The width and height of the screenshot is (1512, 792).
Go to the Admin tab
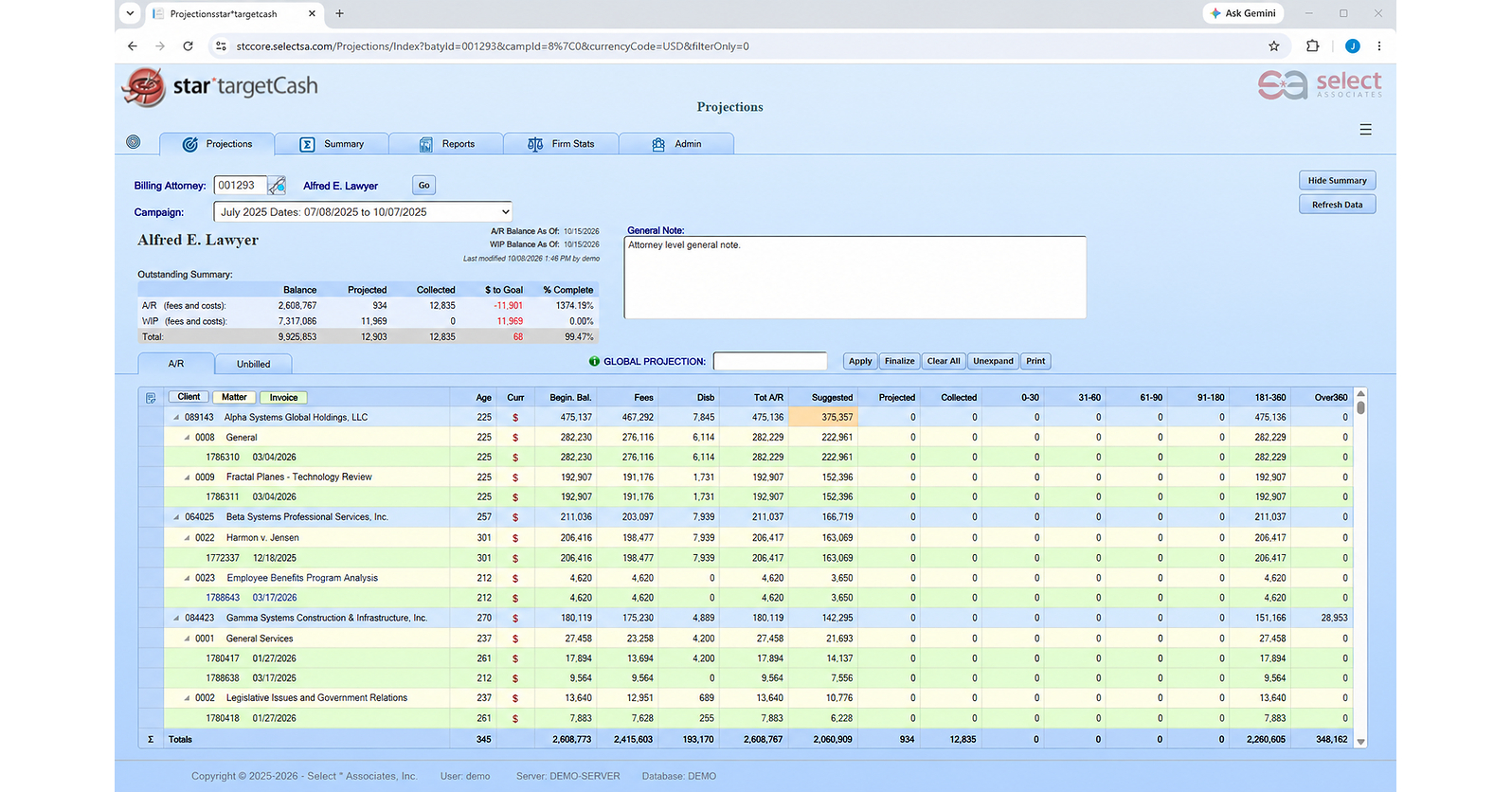coord(676,144)
